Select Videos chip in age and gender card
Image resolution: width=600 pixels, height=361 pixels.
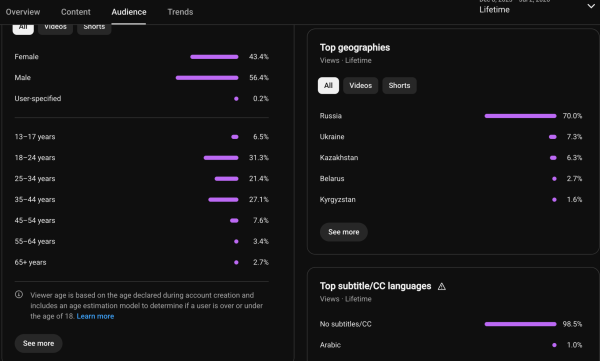tap(55, 28)
